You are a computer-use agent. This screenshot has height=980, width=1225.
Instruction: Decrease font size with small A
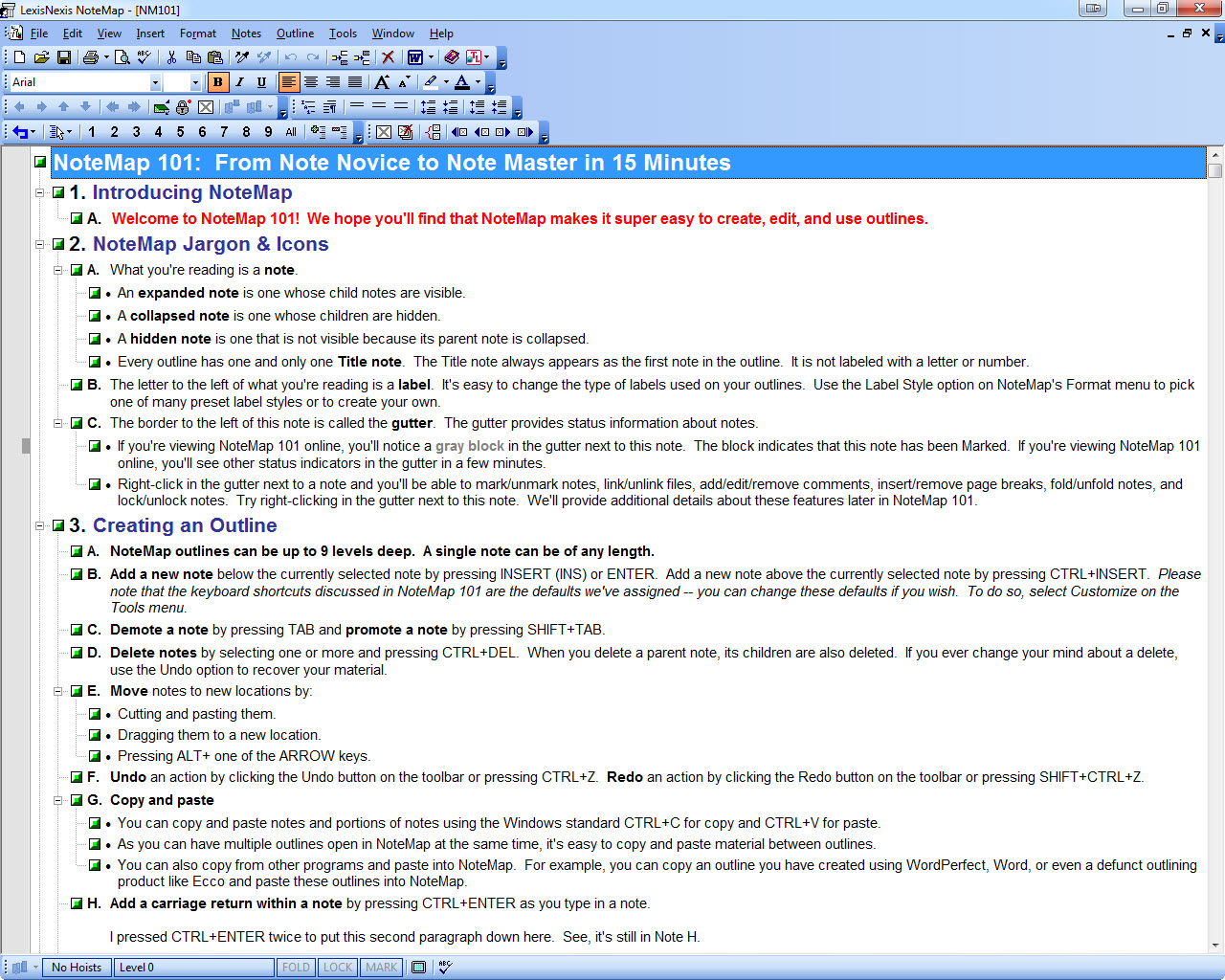(404, 82)
